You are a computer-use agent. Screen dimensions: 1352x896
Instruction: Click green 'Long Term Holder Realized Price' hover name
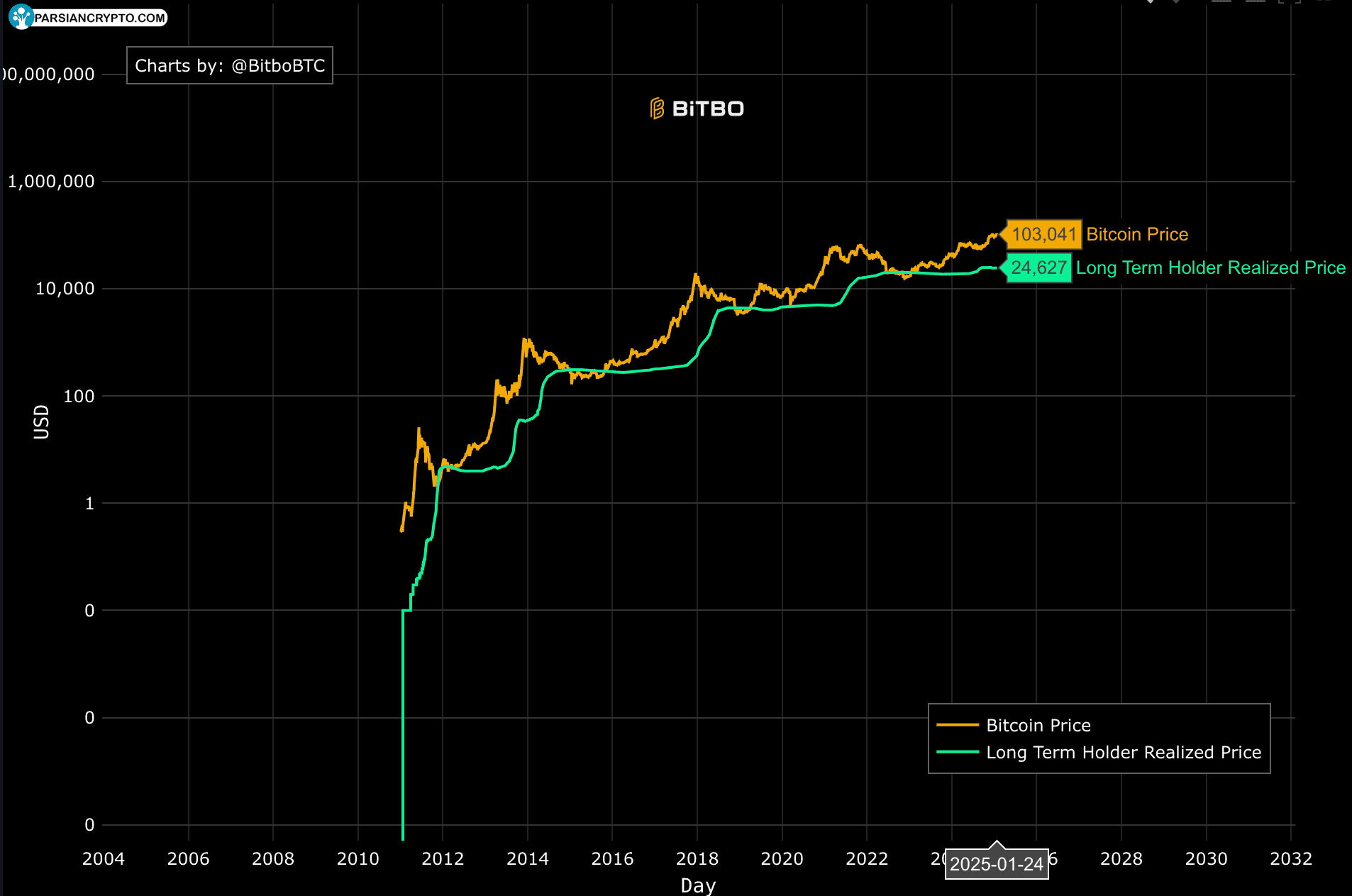pyautogui.click(x=1211, y=267)
